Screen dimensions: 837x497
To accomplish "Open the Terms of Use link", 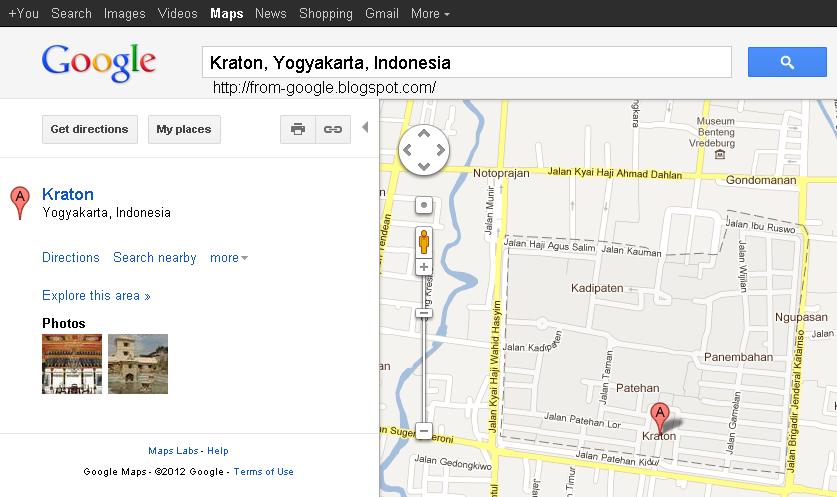I will (x=263, y=472).
